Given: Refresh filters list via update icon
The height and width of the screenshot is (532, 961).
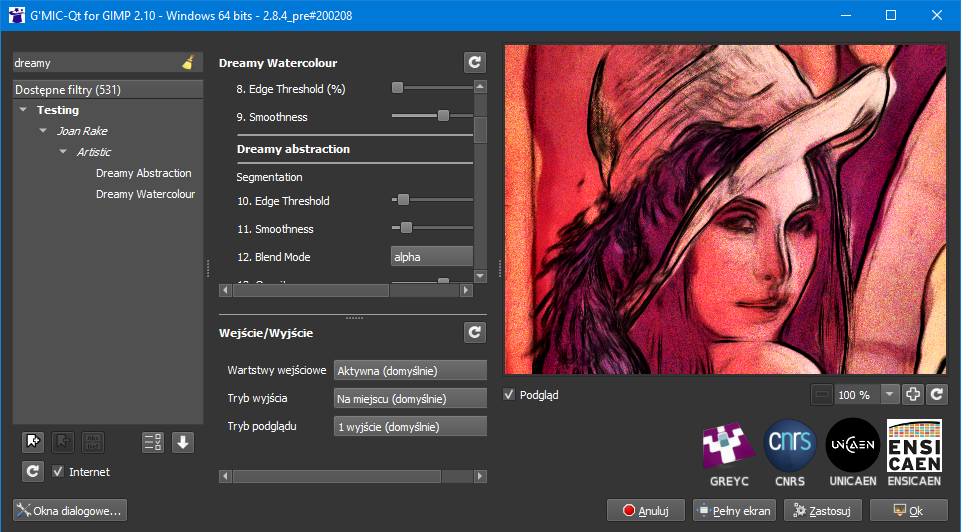Looking at the screenshot, I should click(33, 471).
